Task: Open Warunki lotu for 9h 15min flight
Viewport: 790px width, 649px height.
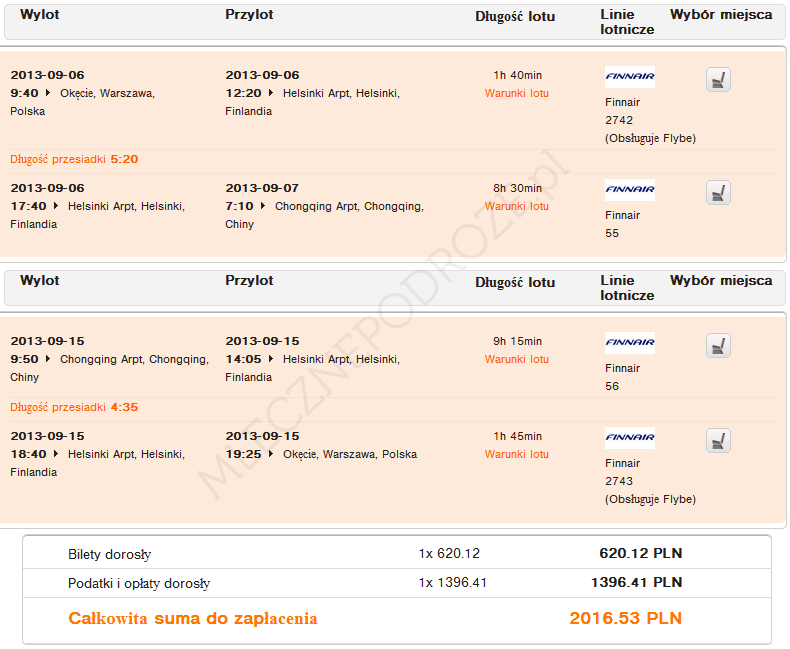Action: 517,360
